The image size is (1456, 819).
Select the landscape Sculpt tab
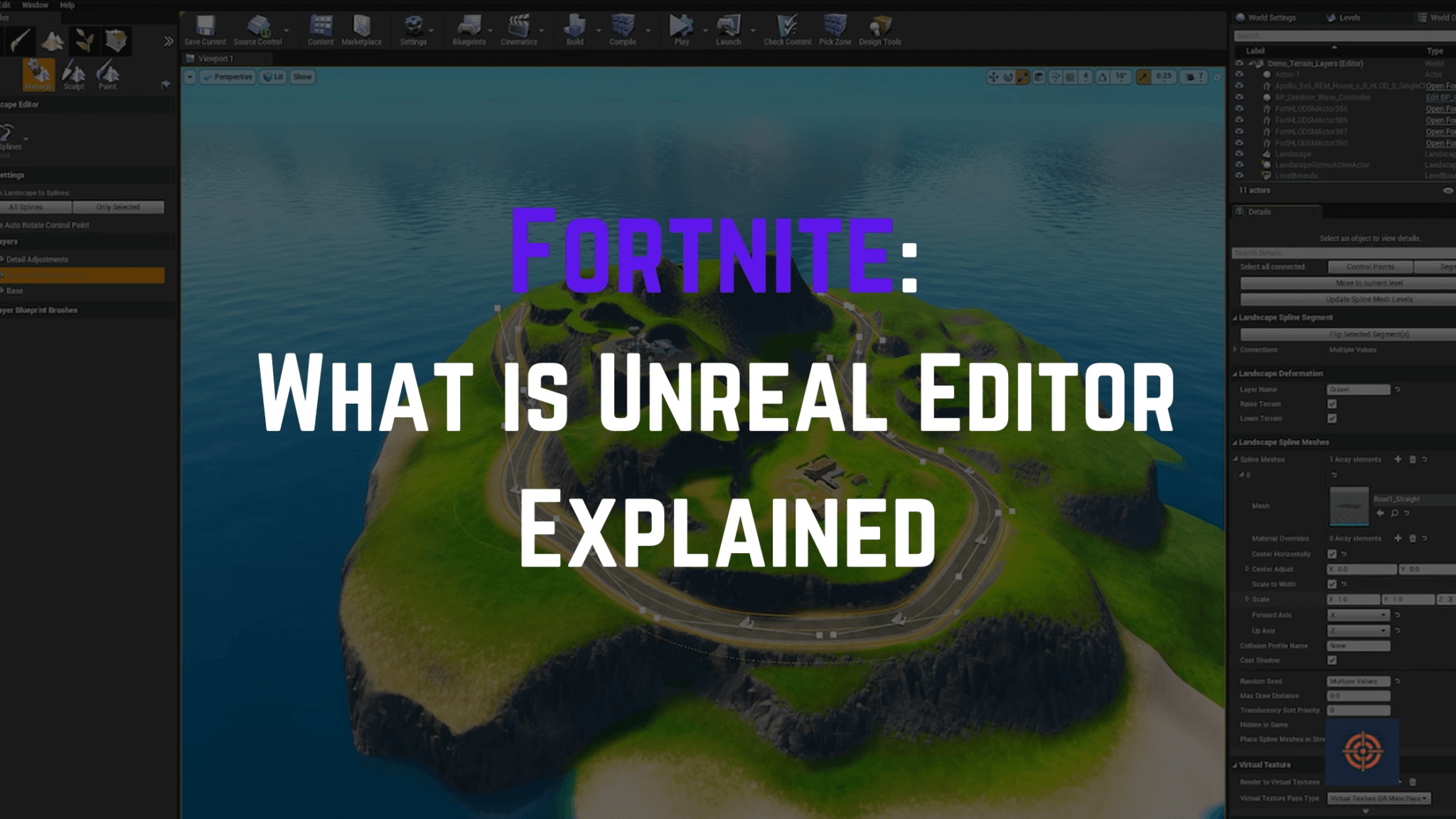pyautogui.click(x=74, y=75)
